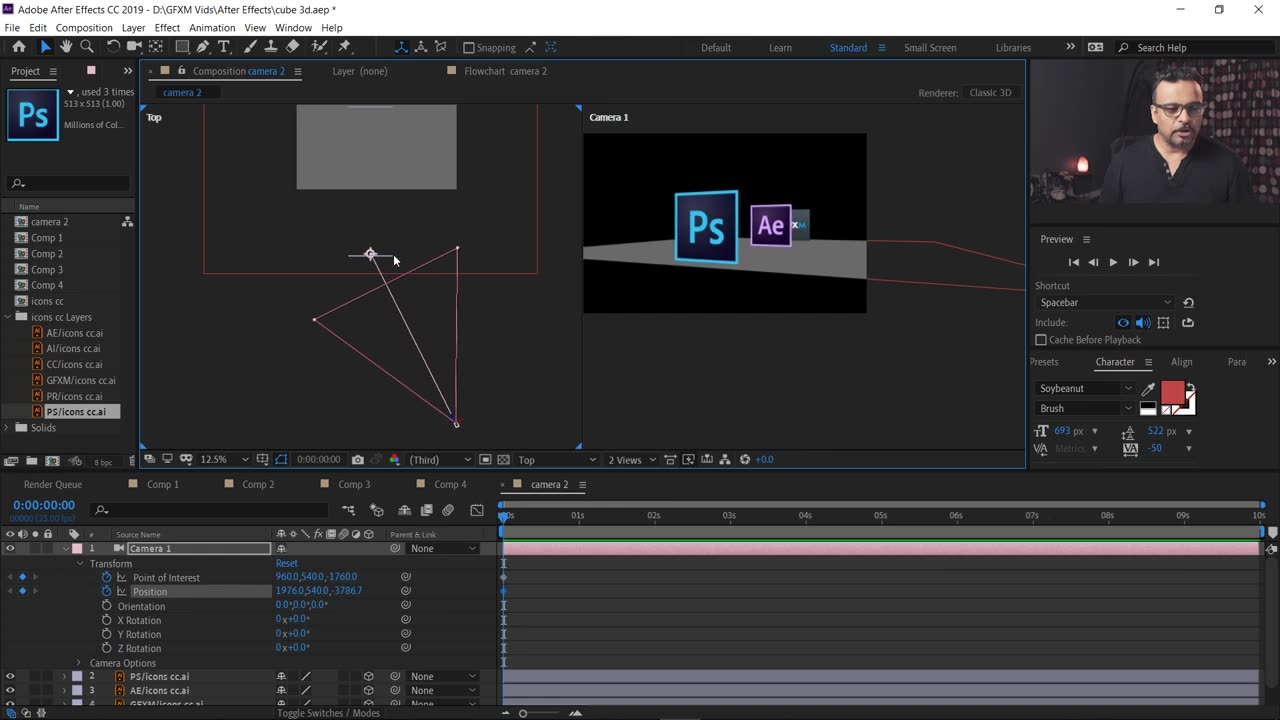The image size is (1280, 720).
Task: Play the preview
Action: [1113, 262]
